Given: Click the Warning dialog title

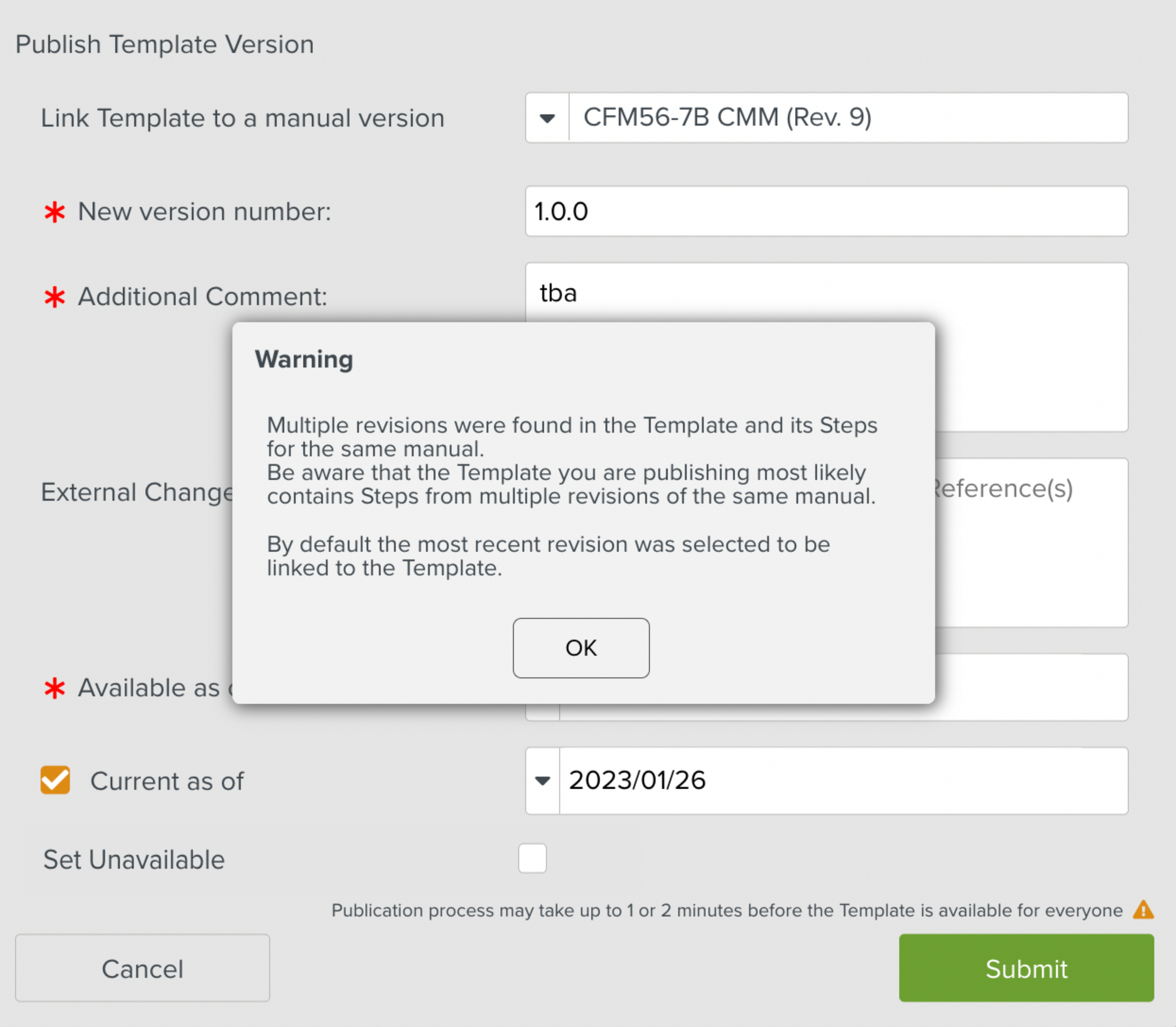Looking at the screenshot, I should [x=304, y=359].
